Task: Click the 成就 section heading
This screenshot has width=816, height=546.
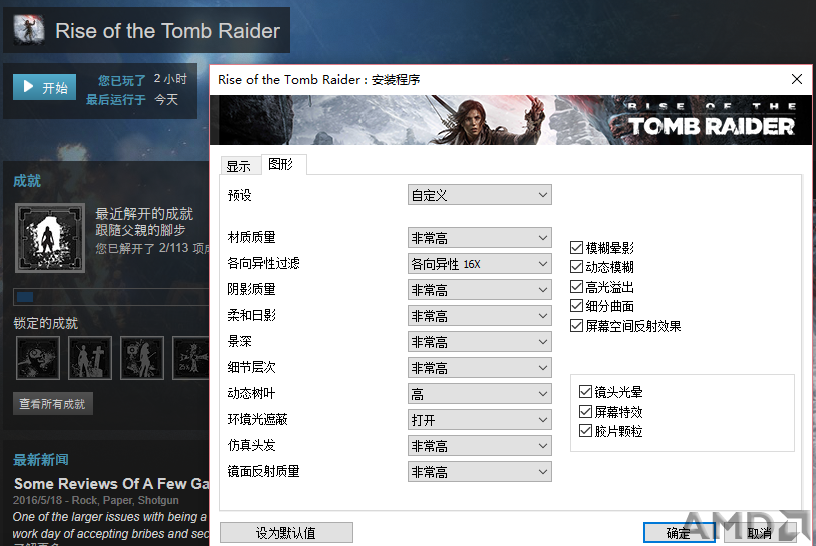Action: pyautogui.click(x=27, y=181)
